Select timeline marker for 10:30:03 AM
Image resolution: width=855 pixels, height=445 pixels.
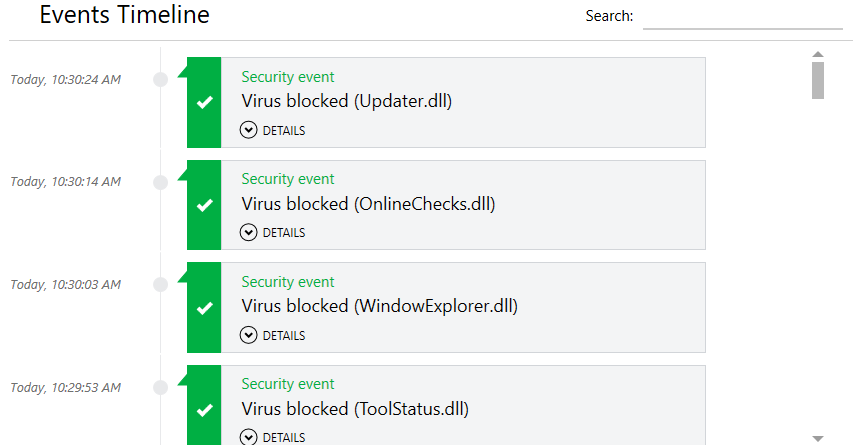(160, 285)
